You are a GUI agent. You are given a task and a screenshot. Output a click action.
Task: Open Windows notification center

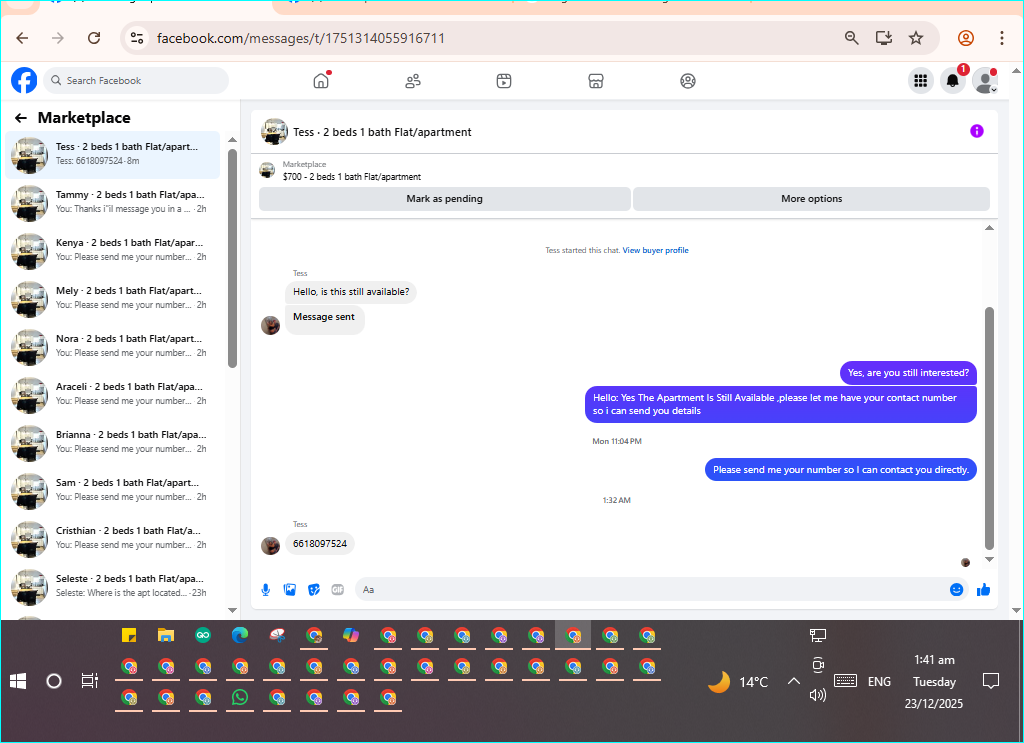[x=991, y=682]
